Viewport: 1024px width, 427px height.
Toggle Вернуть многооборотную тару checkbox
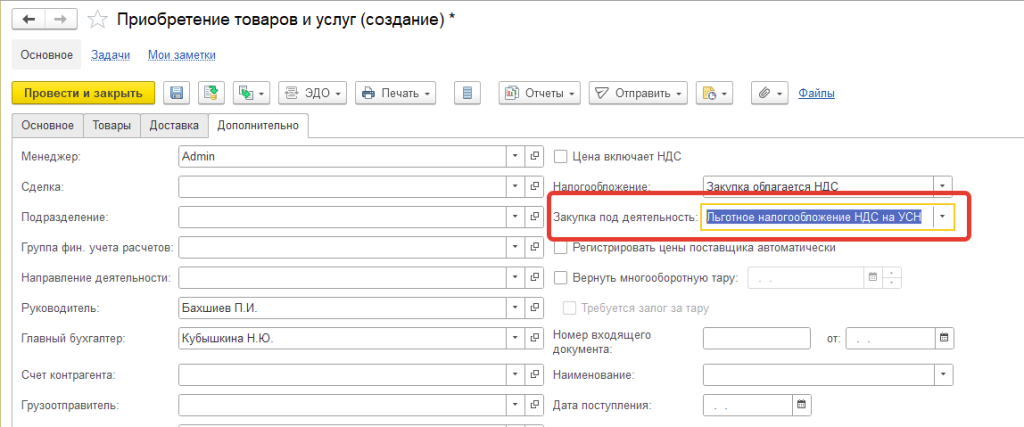pos(560,278)
